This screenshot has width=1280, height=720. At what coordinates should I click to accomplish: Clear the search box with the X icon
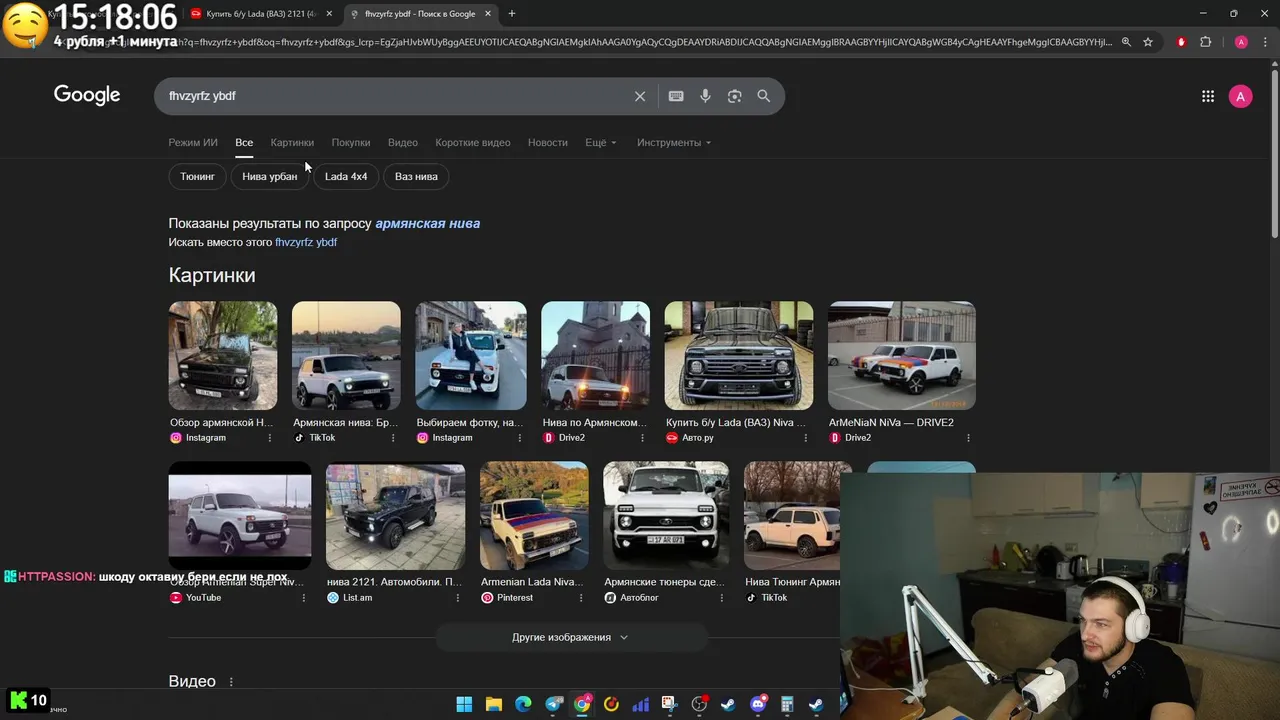(x=640, y=96)
